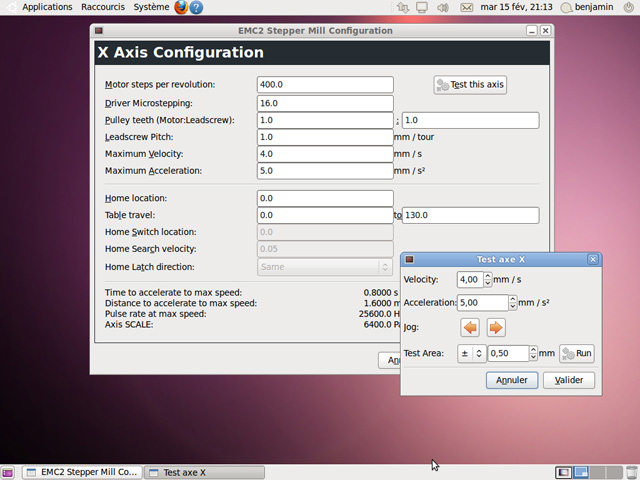Click show desktop icon in bottom panel
Screen dimensions: 640x480
(x=7, y=472)
